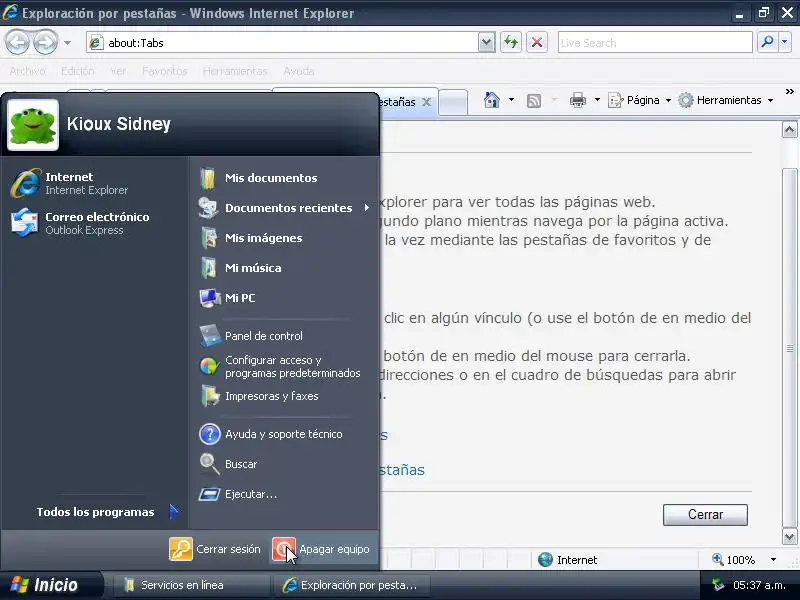Click the system tray network icon

718,585
